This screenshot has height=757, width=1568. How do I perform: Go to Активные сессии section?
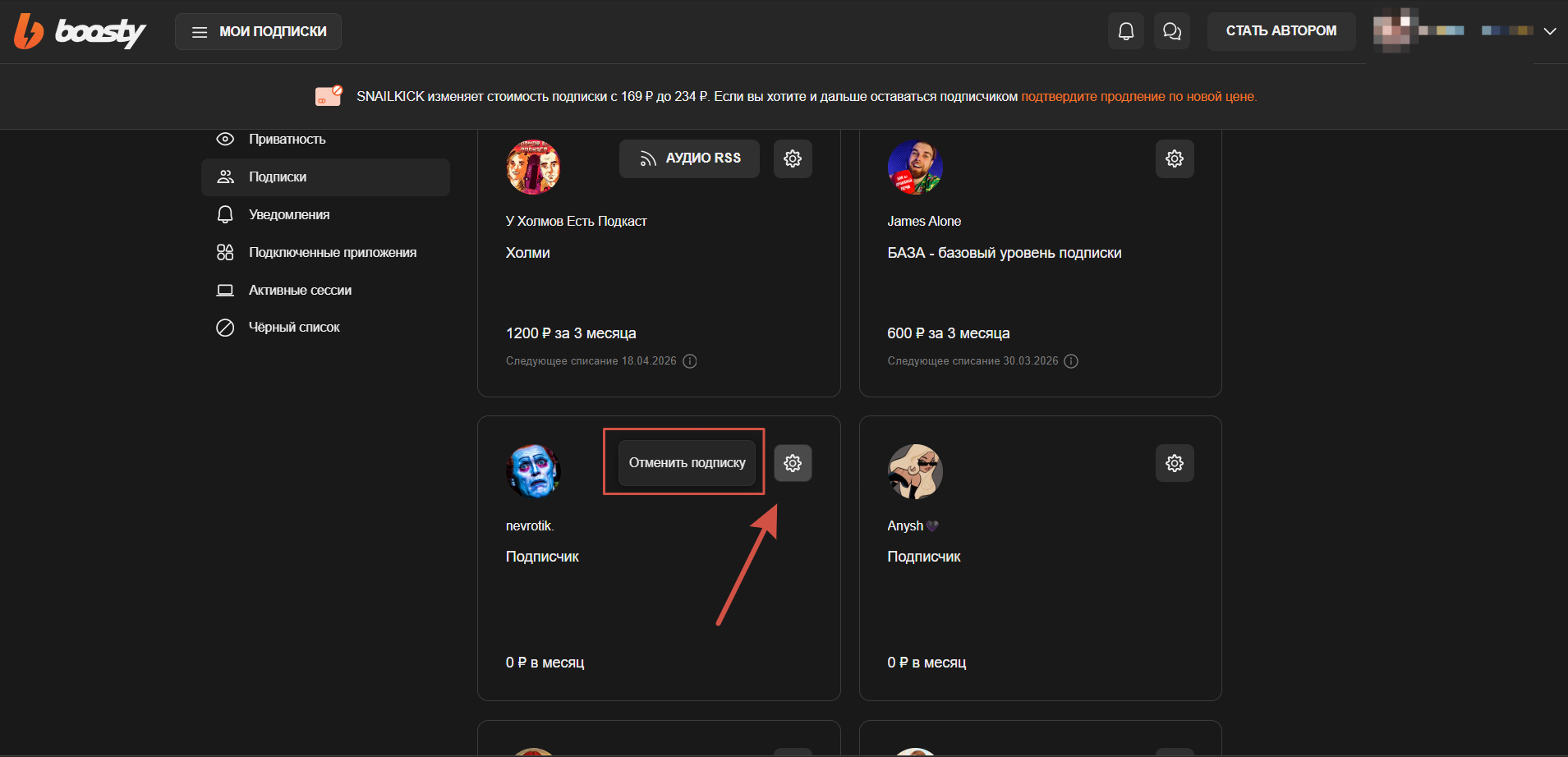(x=325, y=291)
